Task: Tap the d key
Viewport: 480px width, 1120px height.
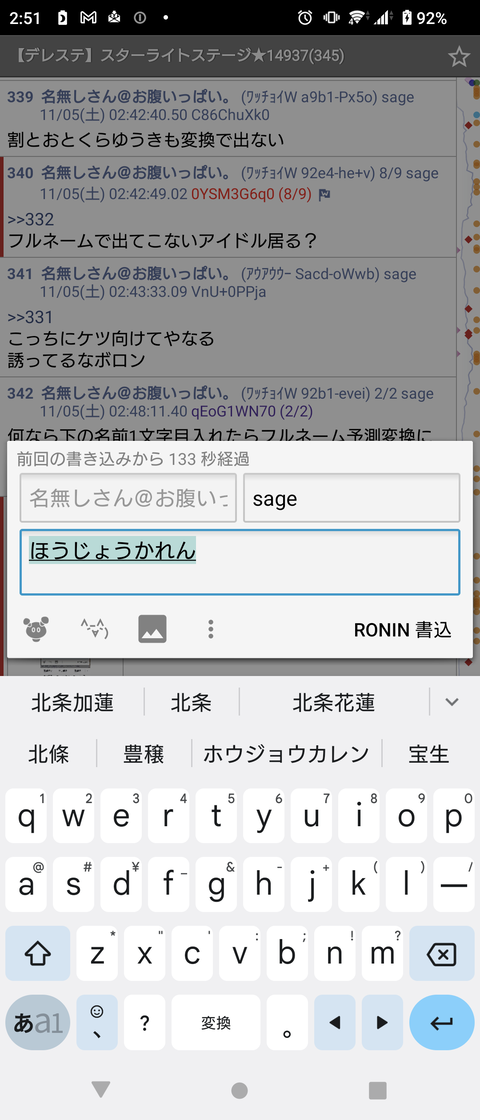Action: 121,884
